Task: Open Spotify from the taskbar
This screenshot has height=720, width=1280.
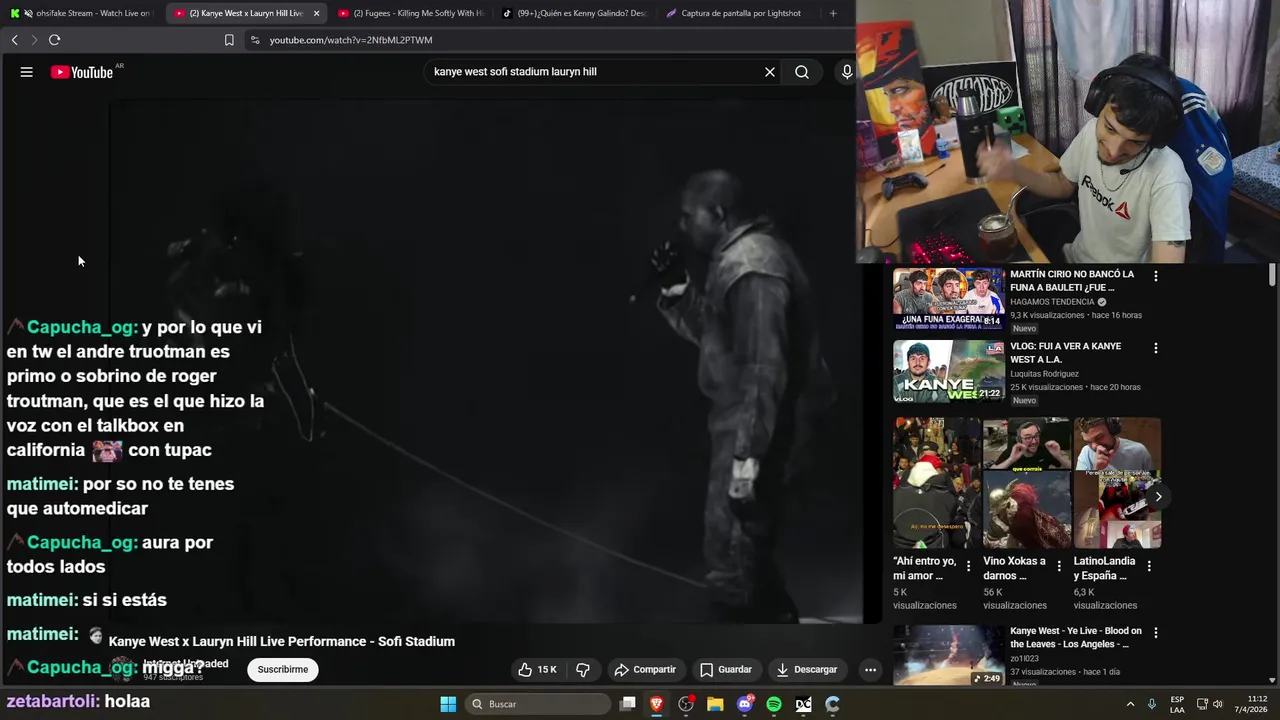Action: 774,704
